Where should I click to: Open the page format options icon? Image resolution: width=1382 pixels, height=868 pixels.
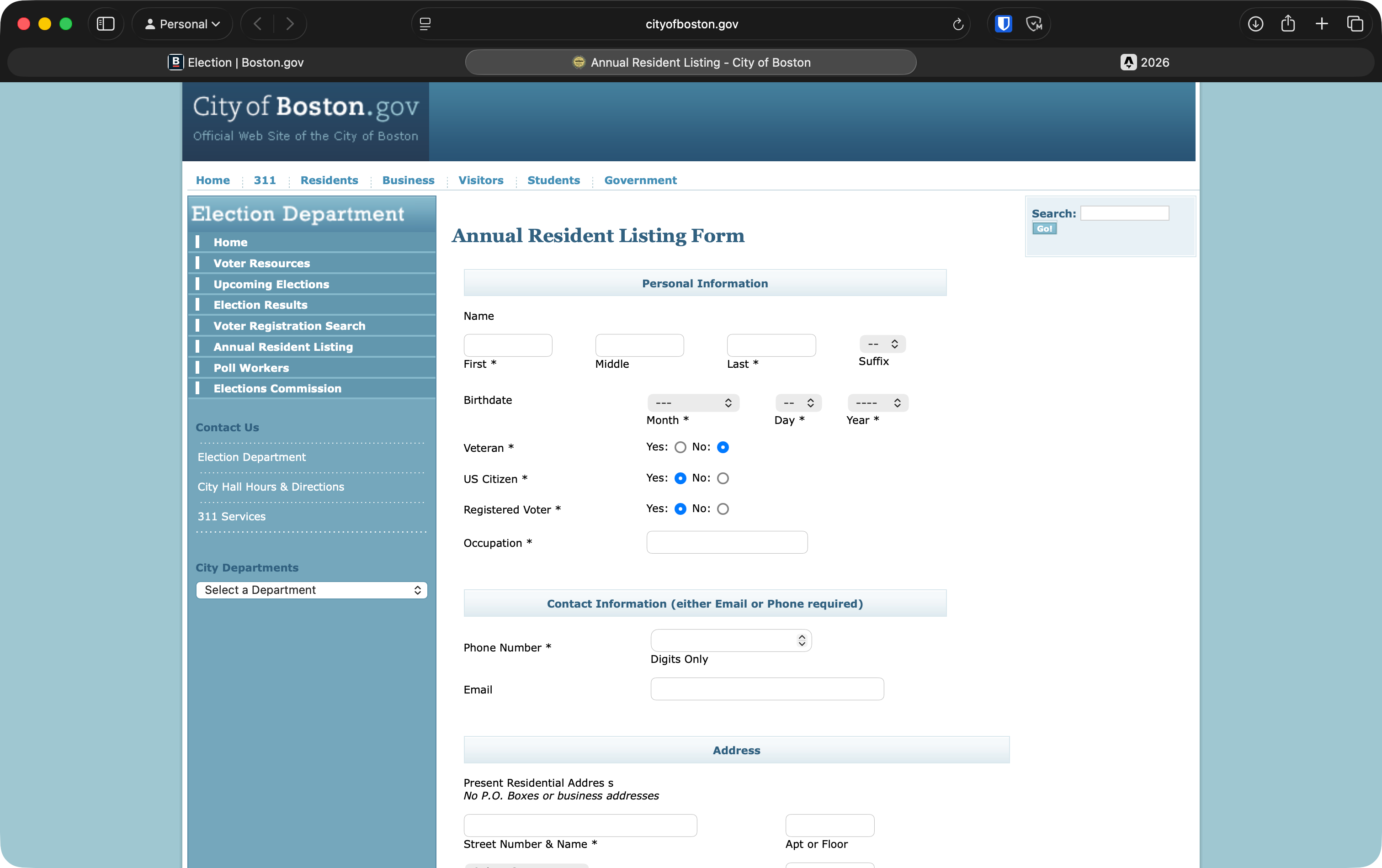coord(425,23)
